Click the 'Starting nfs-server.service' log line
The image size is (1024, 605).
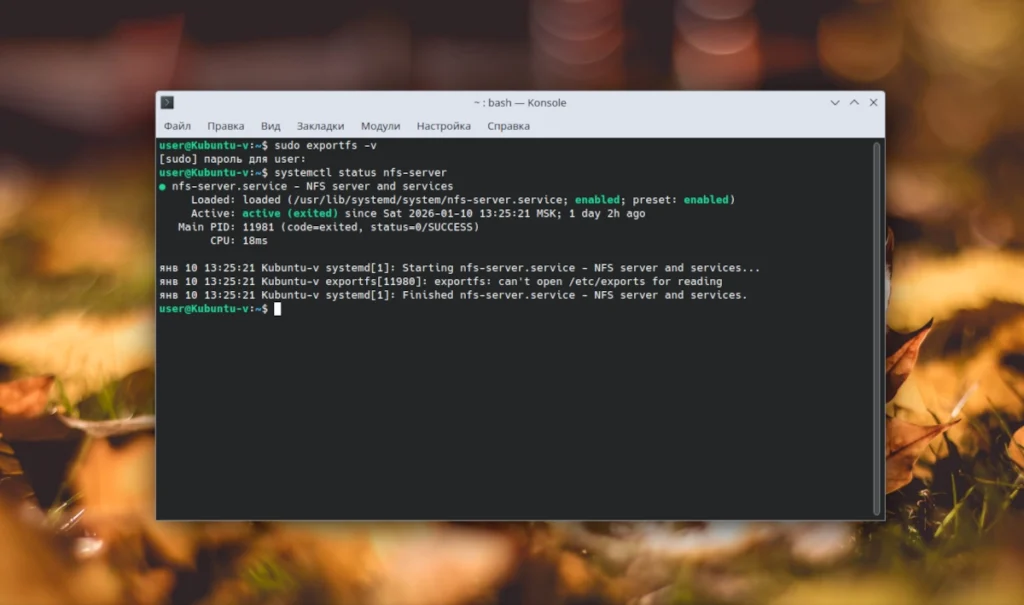460,268
